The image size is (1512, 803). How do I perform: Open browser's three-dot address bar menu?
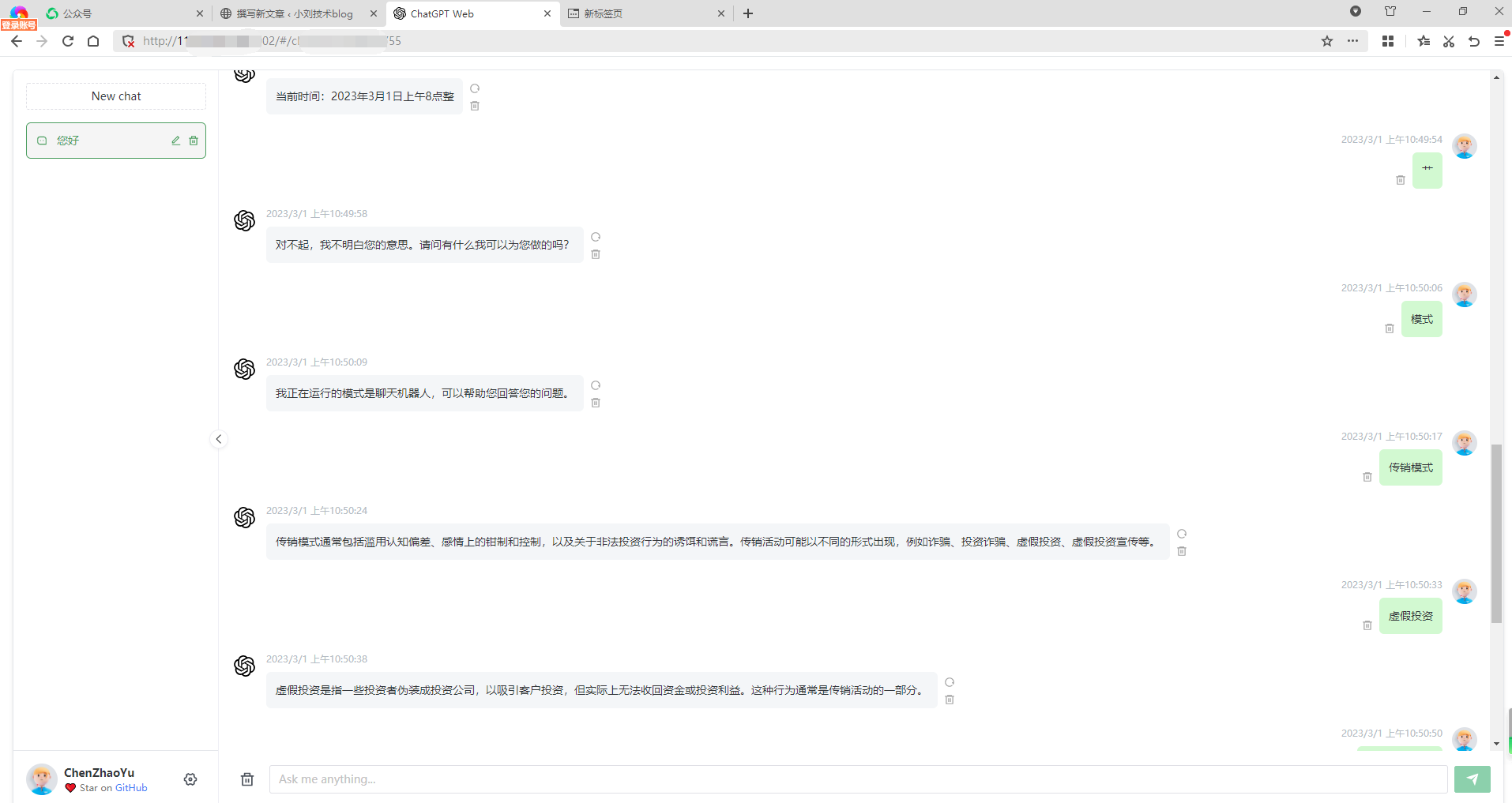(1352, 41)
